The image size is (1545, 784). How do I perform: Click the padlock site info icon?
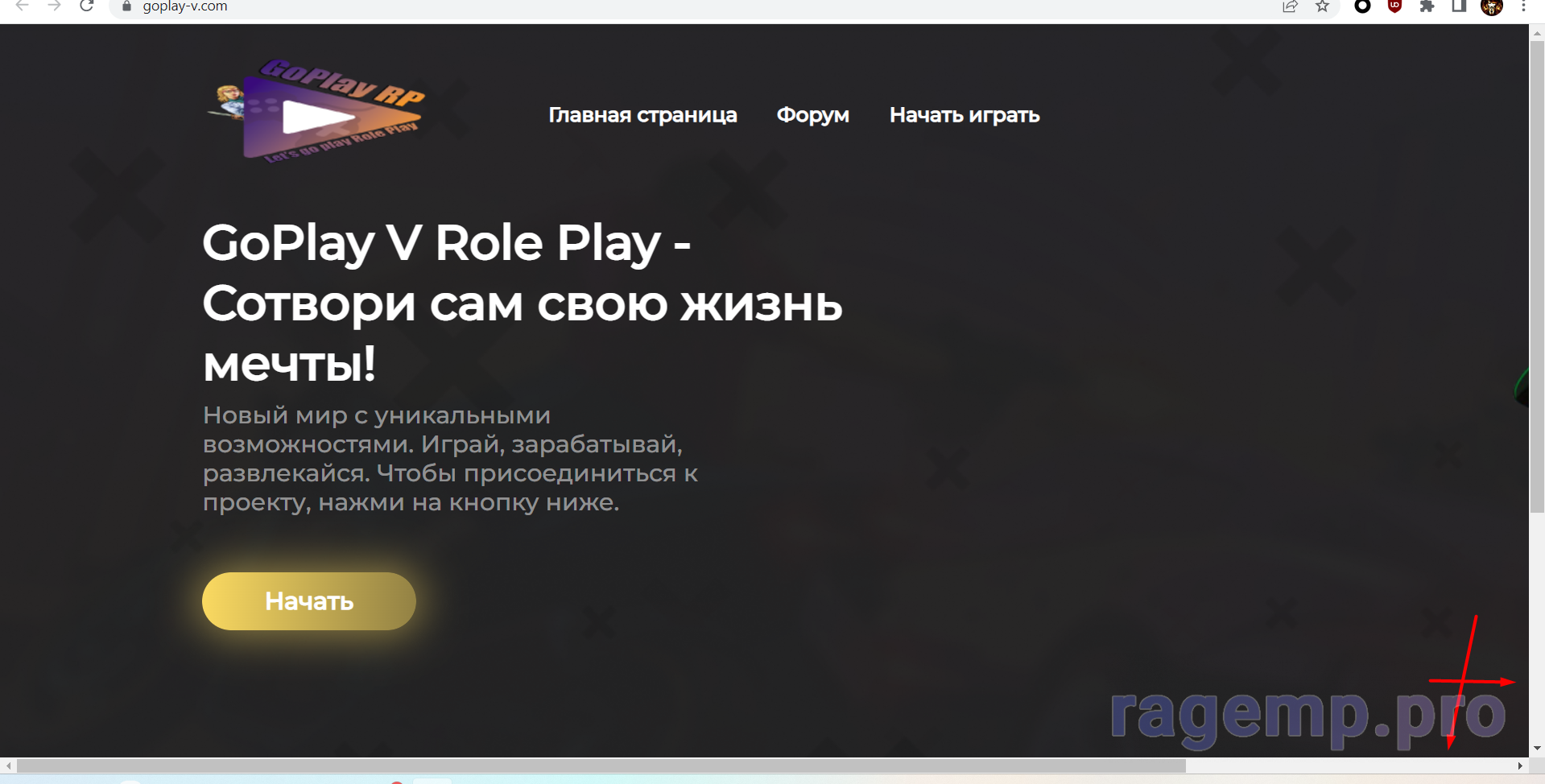click(126, 6)
